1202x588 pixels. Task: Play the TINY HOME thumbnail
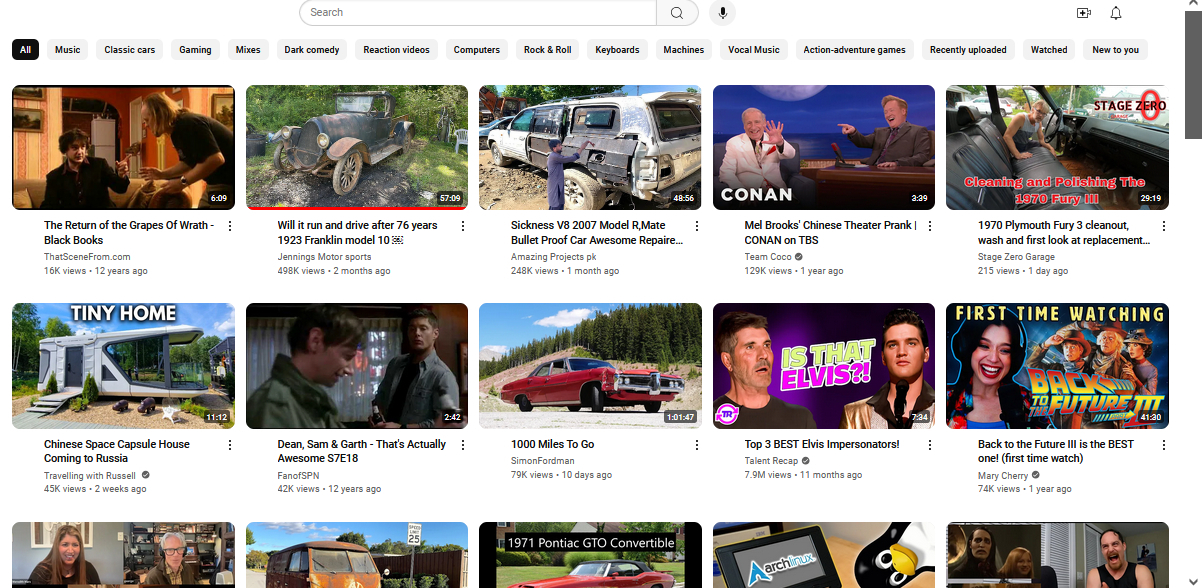[123, 366]
